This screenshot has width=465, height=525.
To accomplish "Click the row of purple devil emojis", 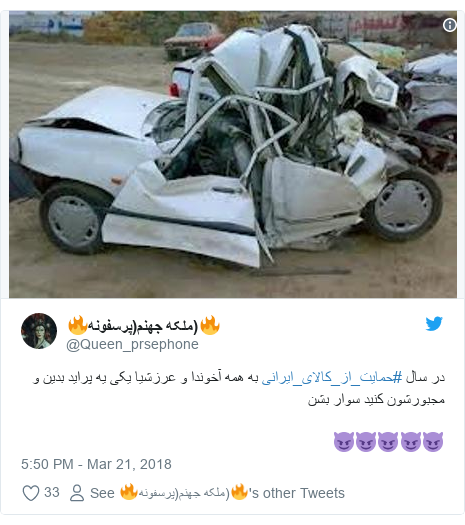I will [388, 442].
